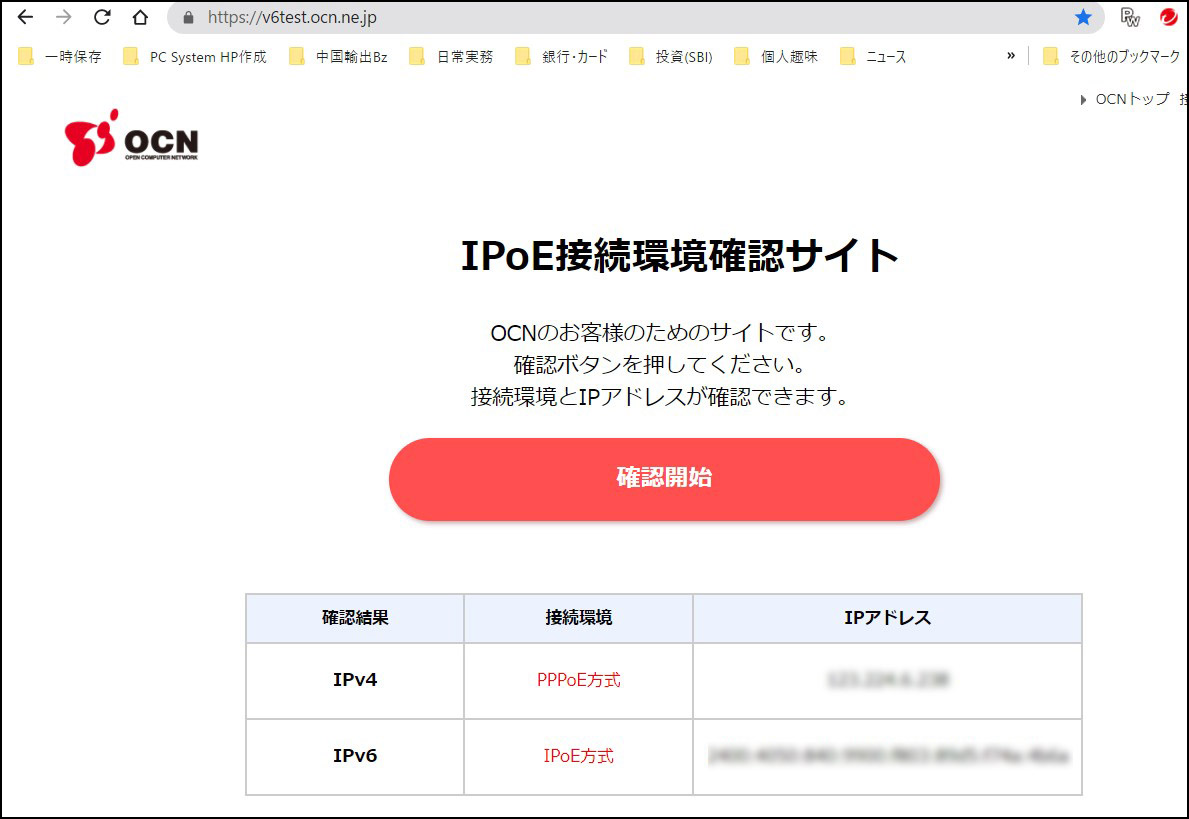Screen dimensions: 1189x819
Task: Open the 中国輸出Bz bookmark folder
Action: coord(338,57)
